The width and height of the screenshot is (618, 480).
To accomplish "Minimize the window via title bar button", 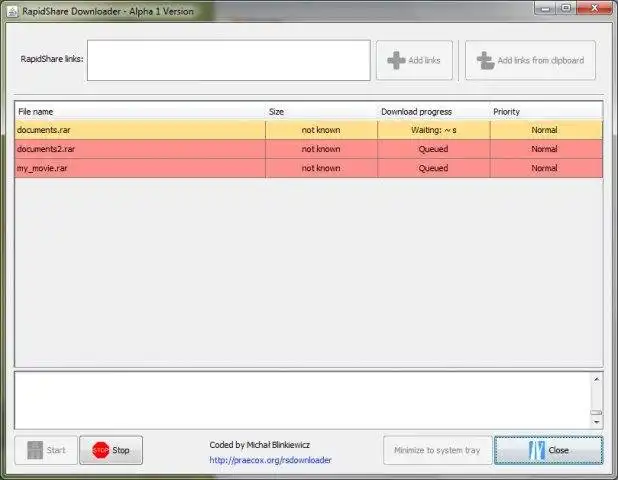I will pos(545,8).
